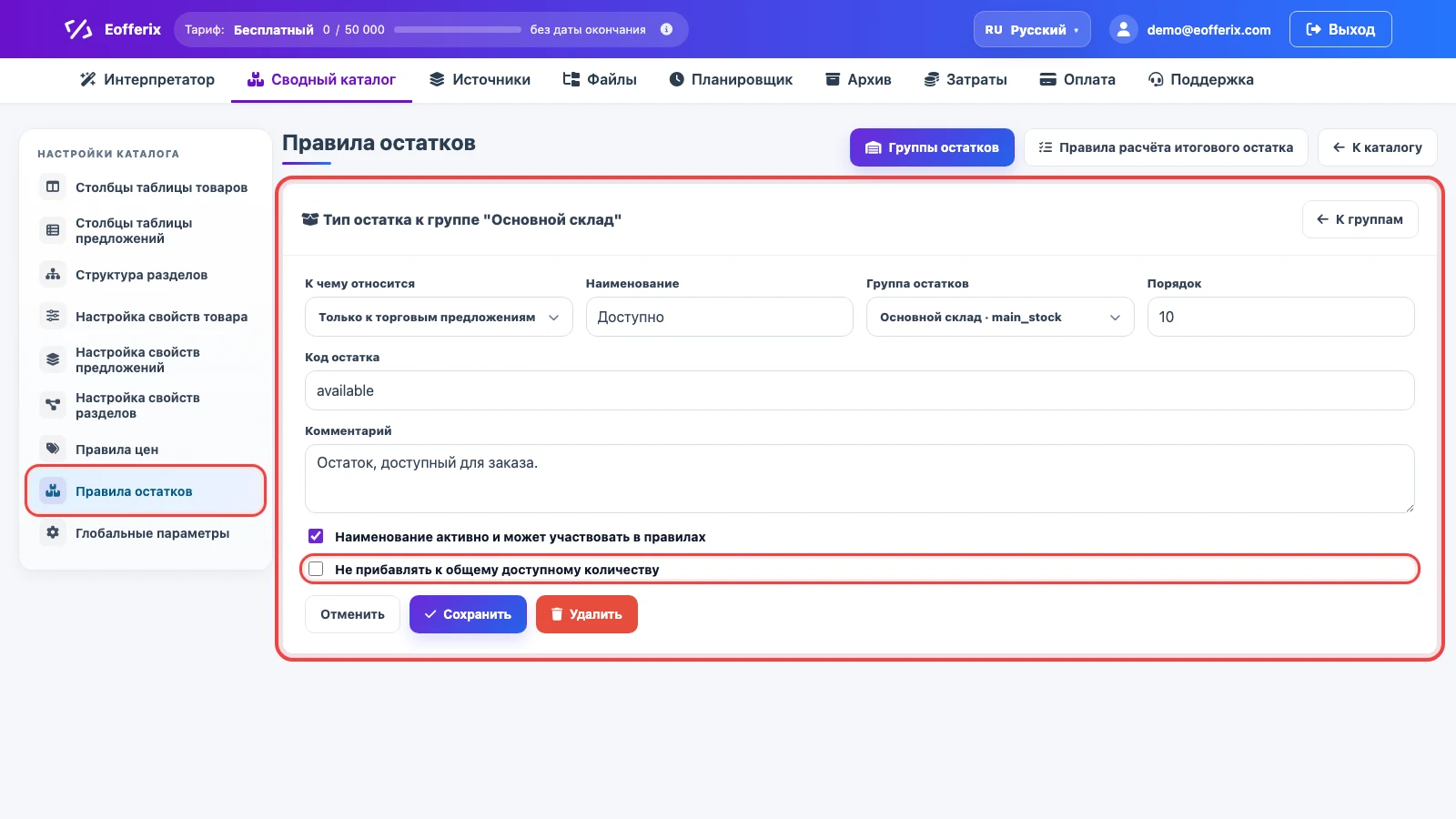Click the Порядок input field
Screen dimensions: 1456x819
point(1281,317)
